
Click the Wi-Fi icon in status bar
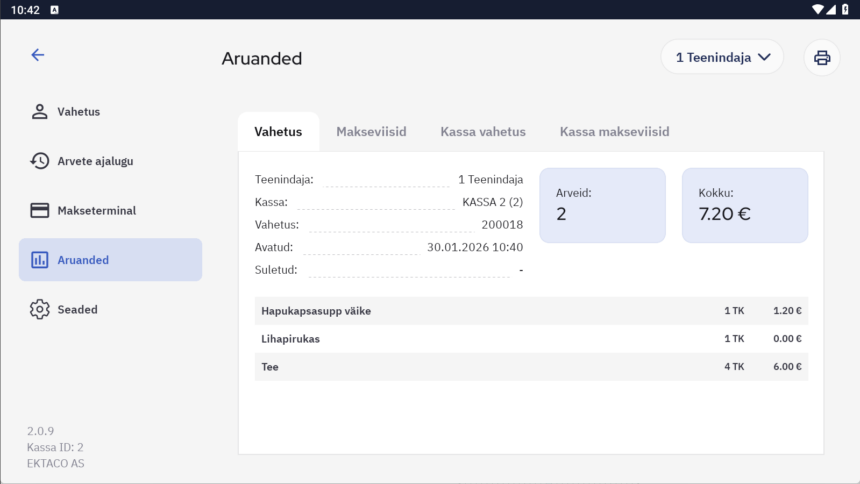click(x=818, y=9)
